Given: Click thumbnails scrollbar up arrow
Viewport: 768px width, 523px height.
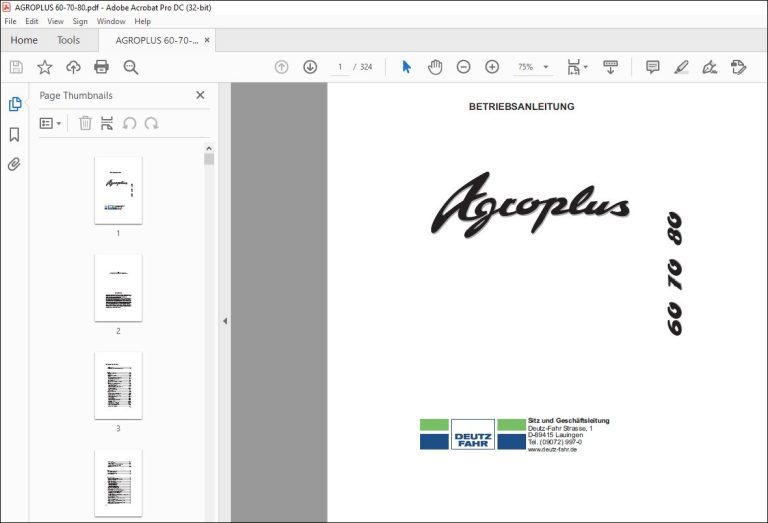Looking at the screenshot, I should pyautogui.click(x=209, y=148).
